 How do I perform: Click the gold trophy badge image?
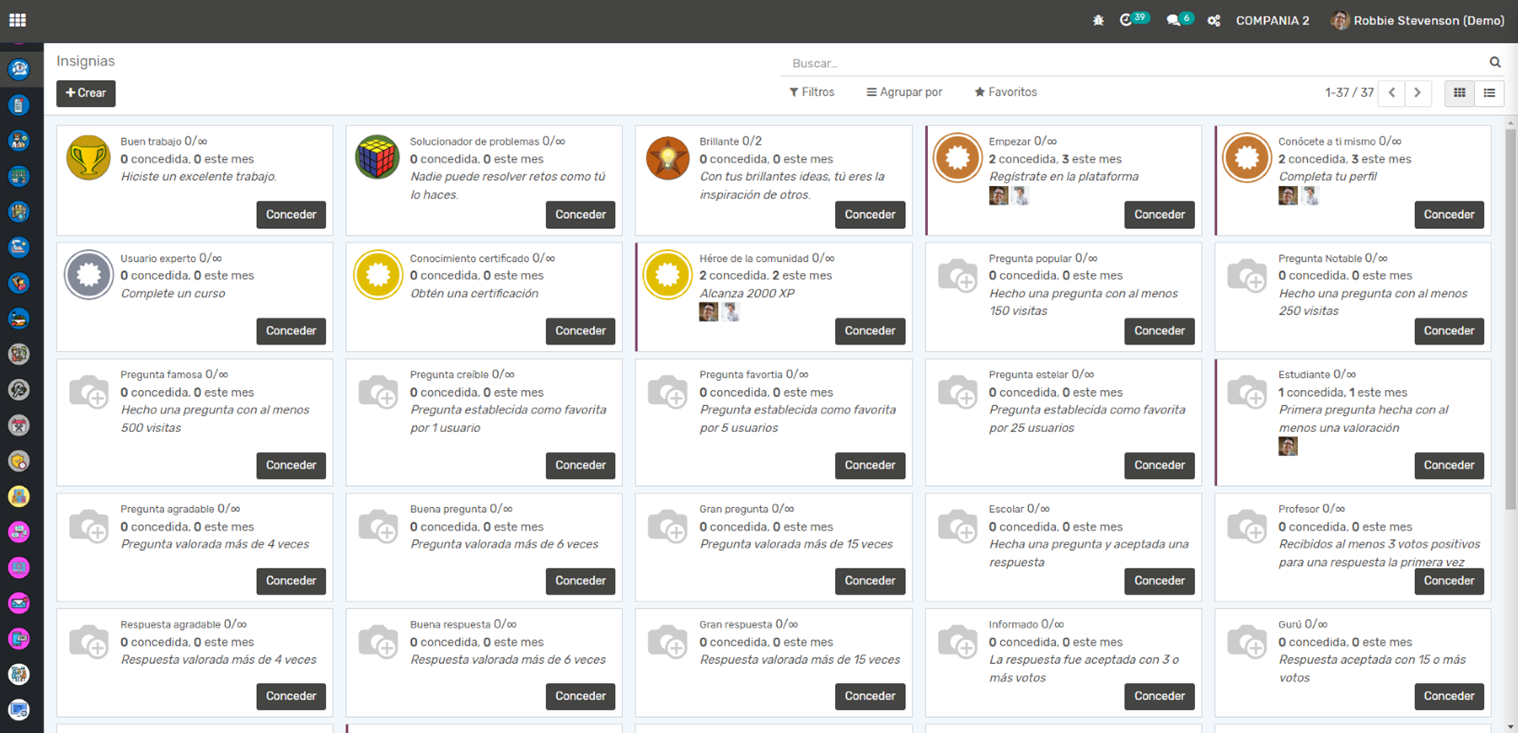(88, 158)
